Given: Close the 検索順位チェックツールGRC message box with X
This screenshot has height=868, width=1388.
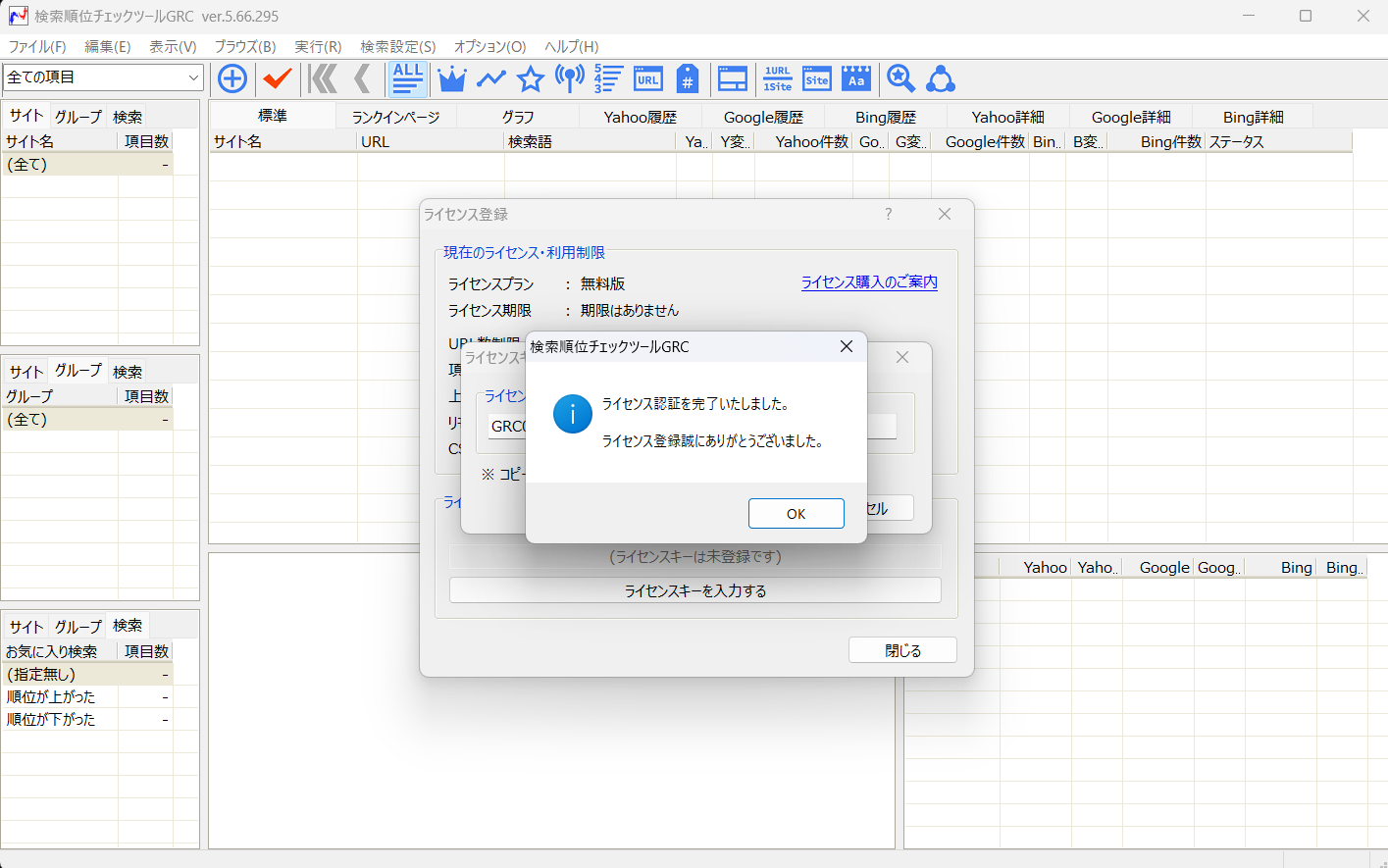Looking at the screenshot, I should [847, 346].
